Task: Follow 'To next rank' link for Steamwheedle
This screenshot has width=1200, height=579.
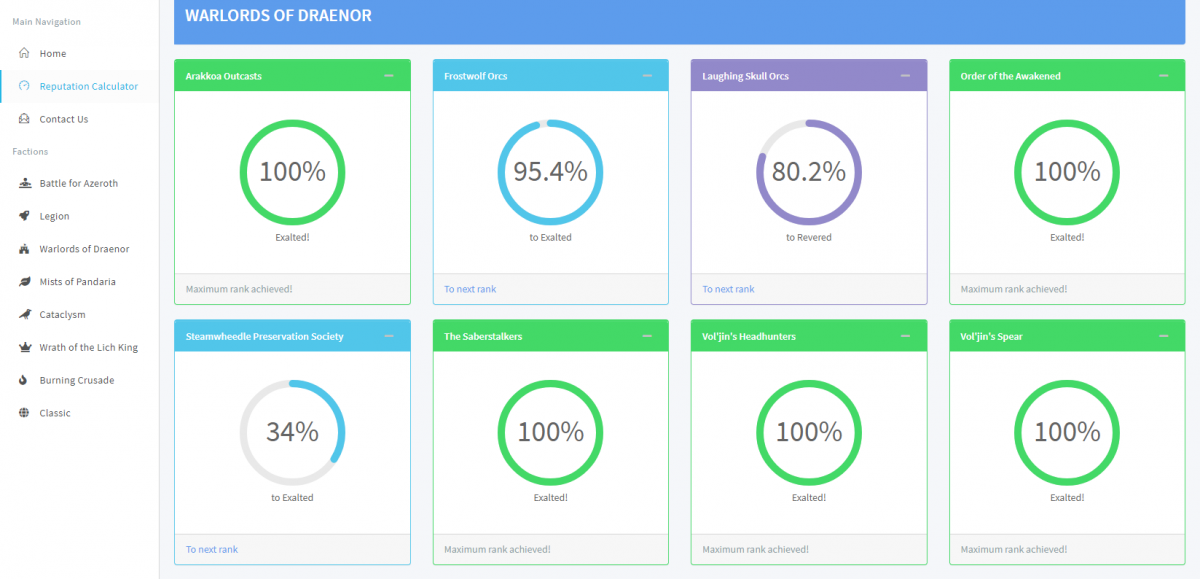Action: point(212,549)
